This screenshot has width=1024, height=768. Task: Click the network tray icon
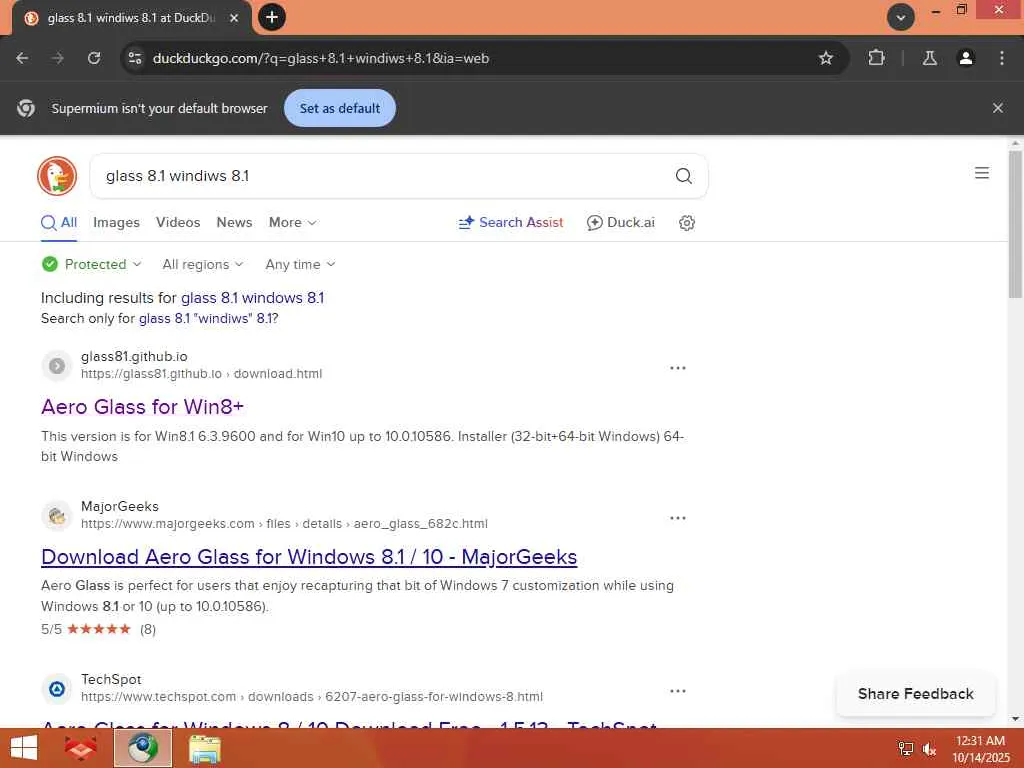[905, 749]
